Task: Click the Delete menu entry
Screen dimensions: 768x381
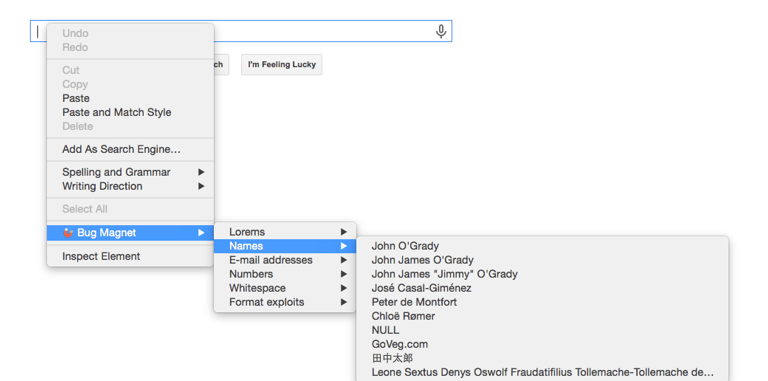Action: pos(130,126)
